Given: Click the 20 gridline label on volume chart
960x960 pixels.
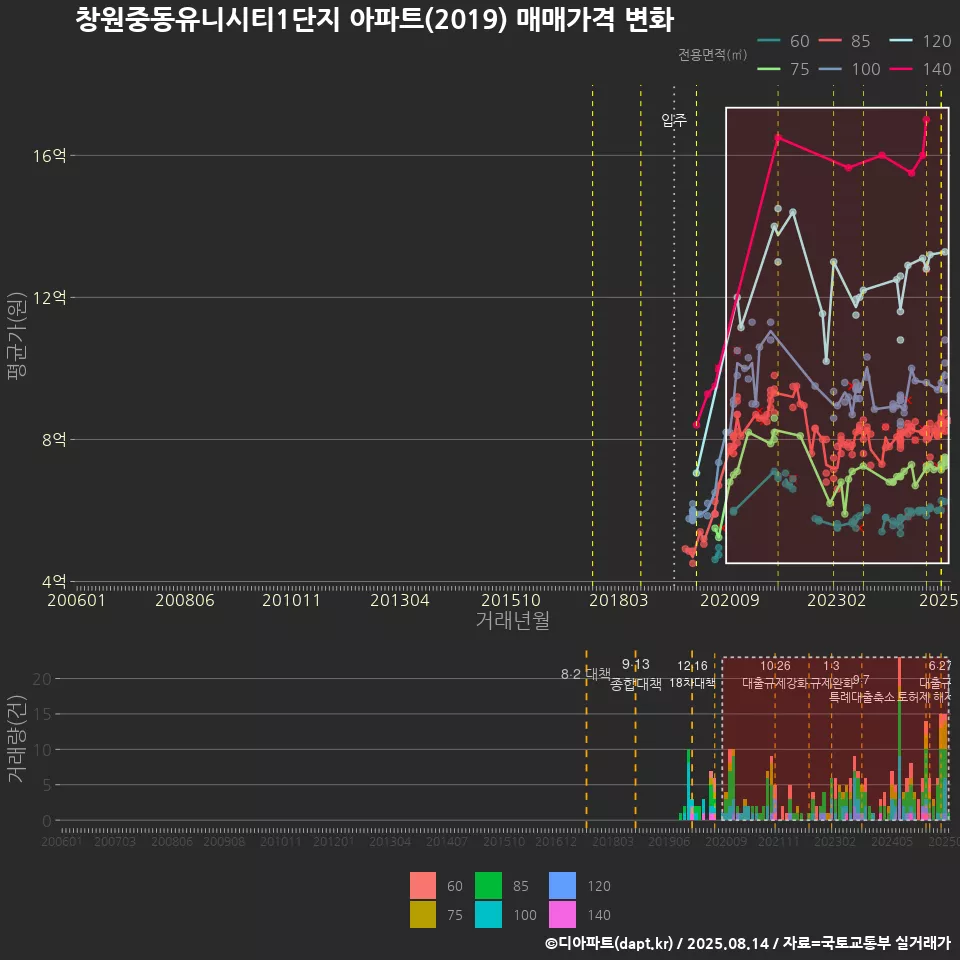Looking at the screenshot, I should (42, 678).
